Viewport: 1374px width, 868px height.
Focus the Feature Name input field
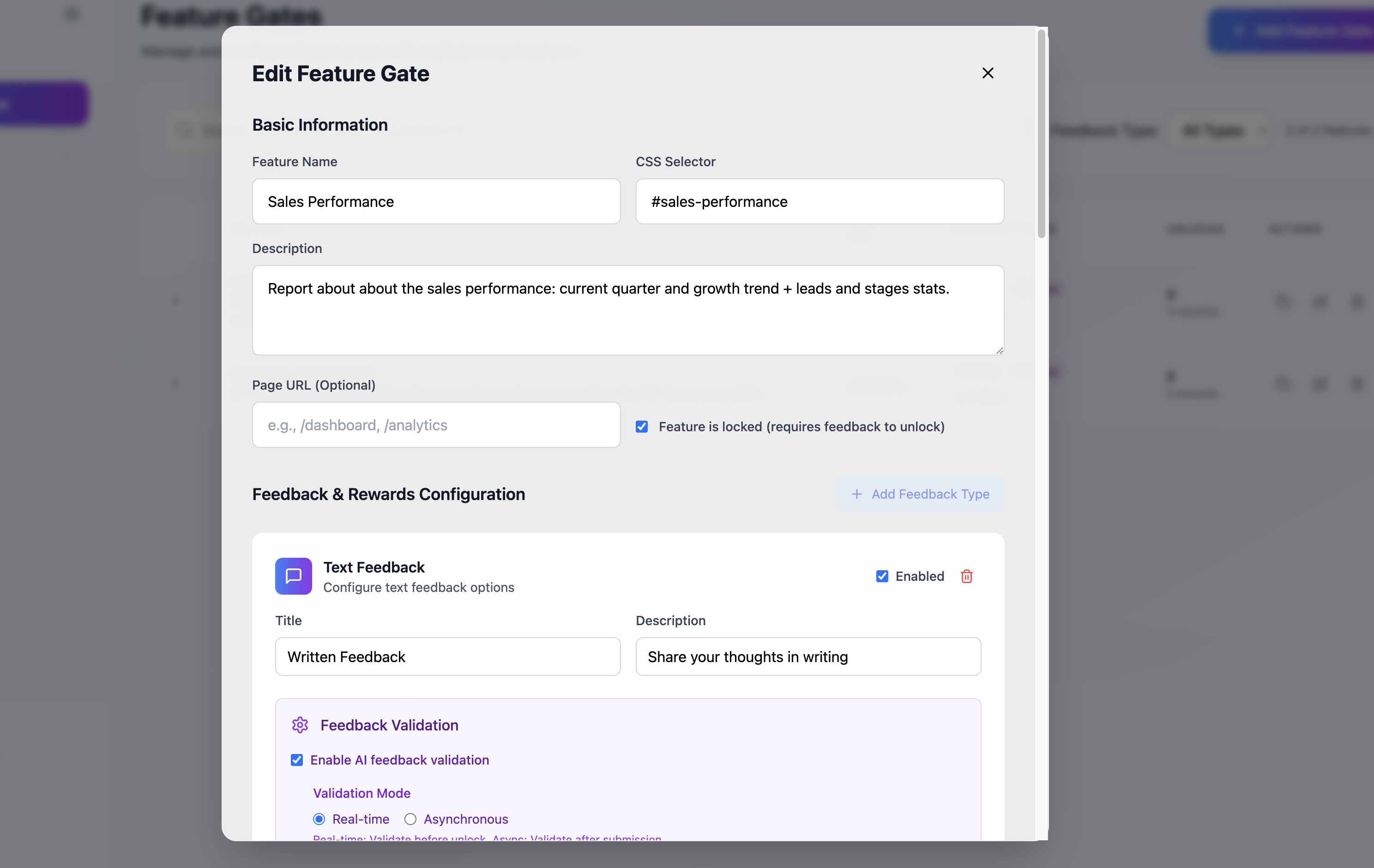pyautogui.click(x=436, y=201)
